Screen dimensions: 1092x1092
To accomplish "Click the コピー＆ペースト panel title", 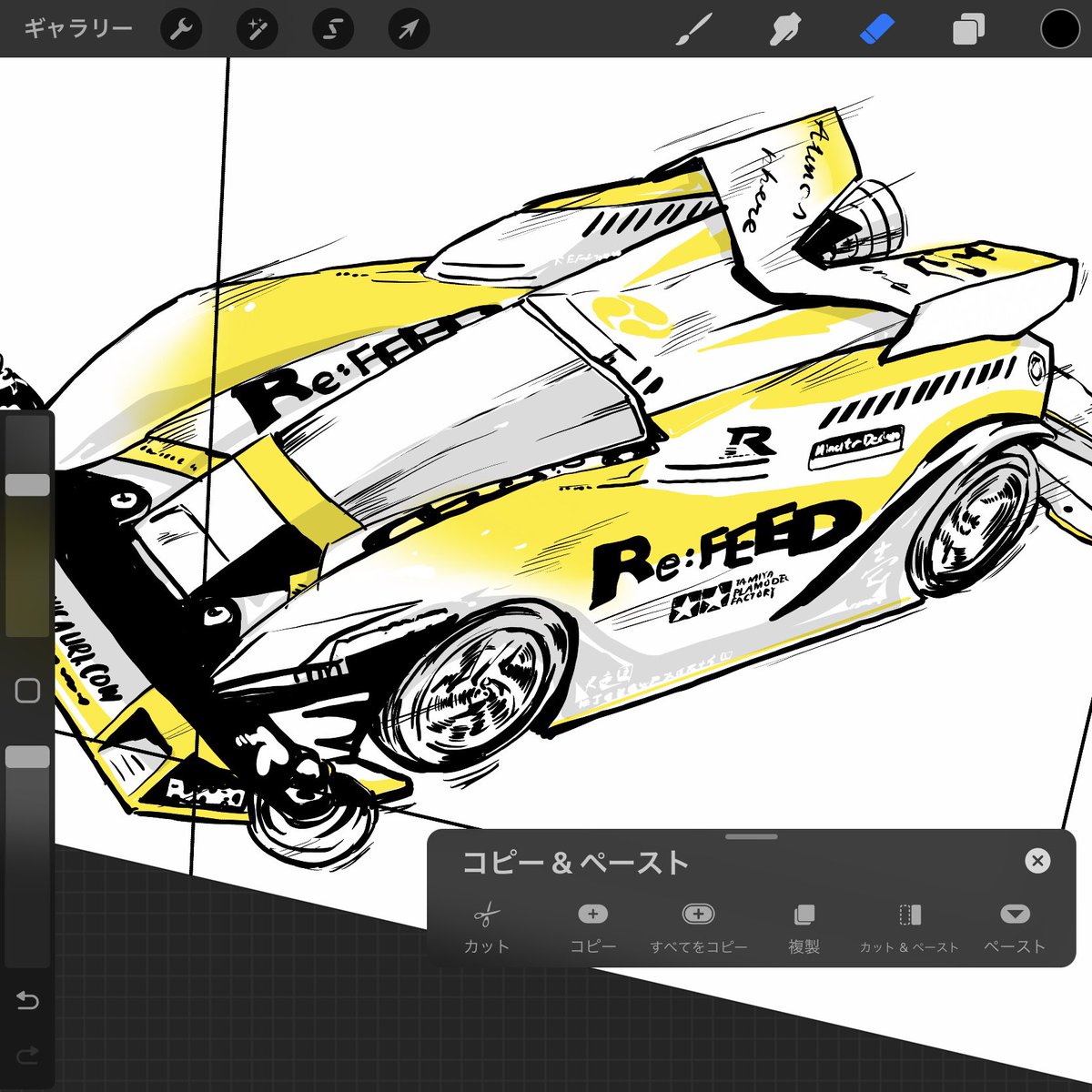I will [575, 862].
